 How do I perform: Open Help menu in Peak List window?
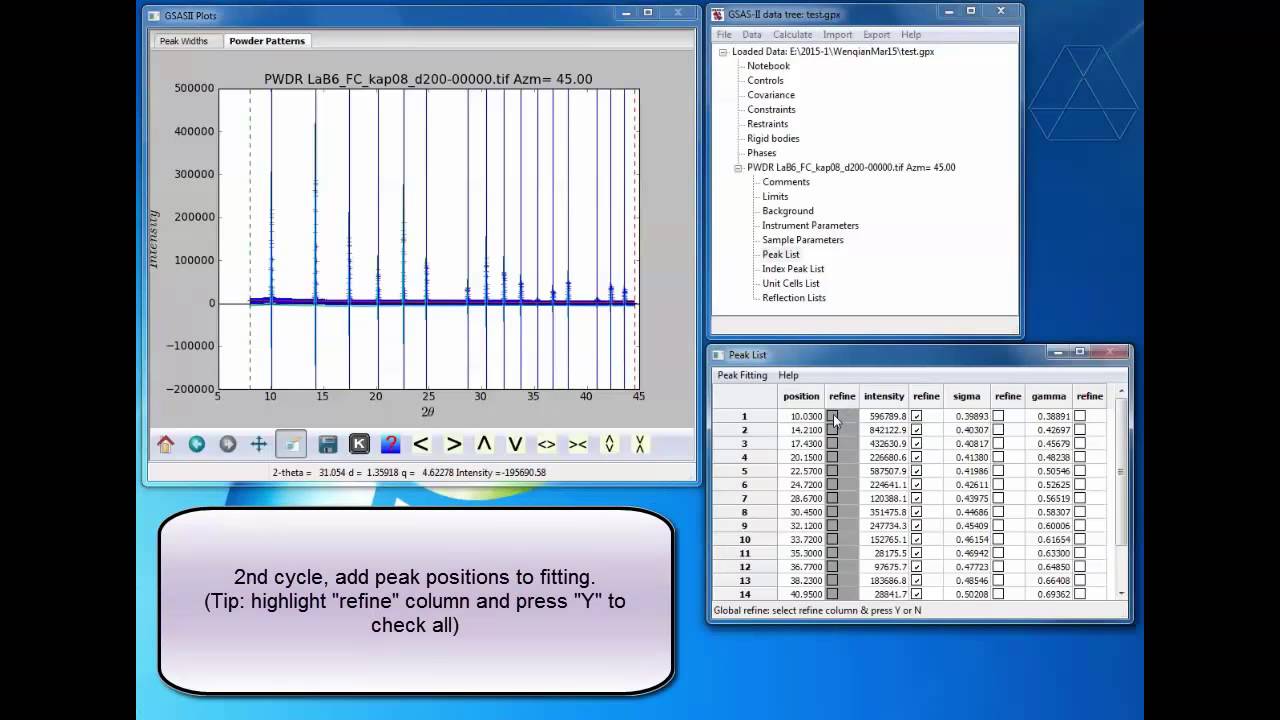[x=789, y=375]
